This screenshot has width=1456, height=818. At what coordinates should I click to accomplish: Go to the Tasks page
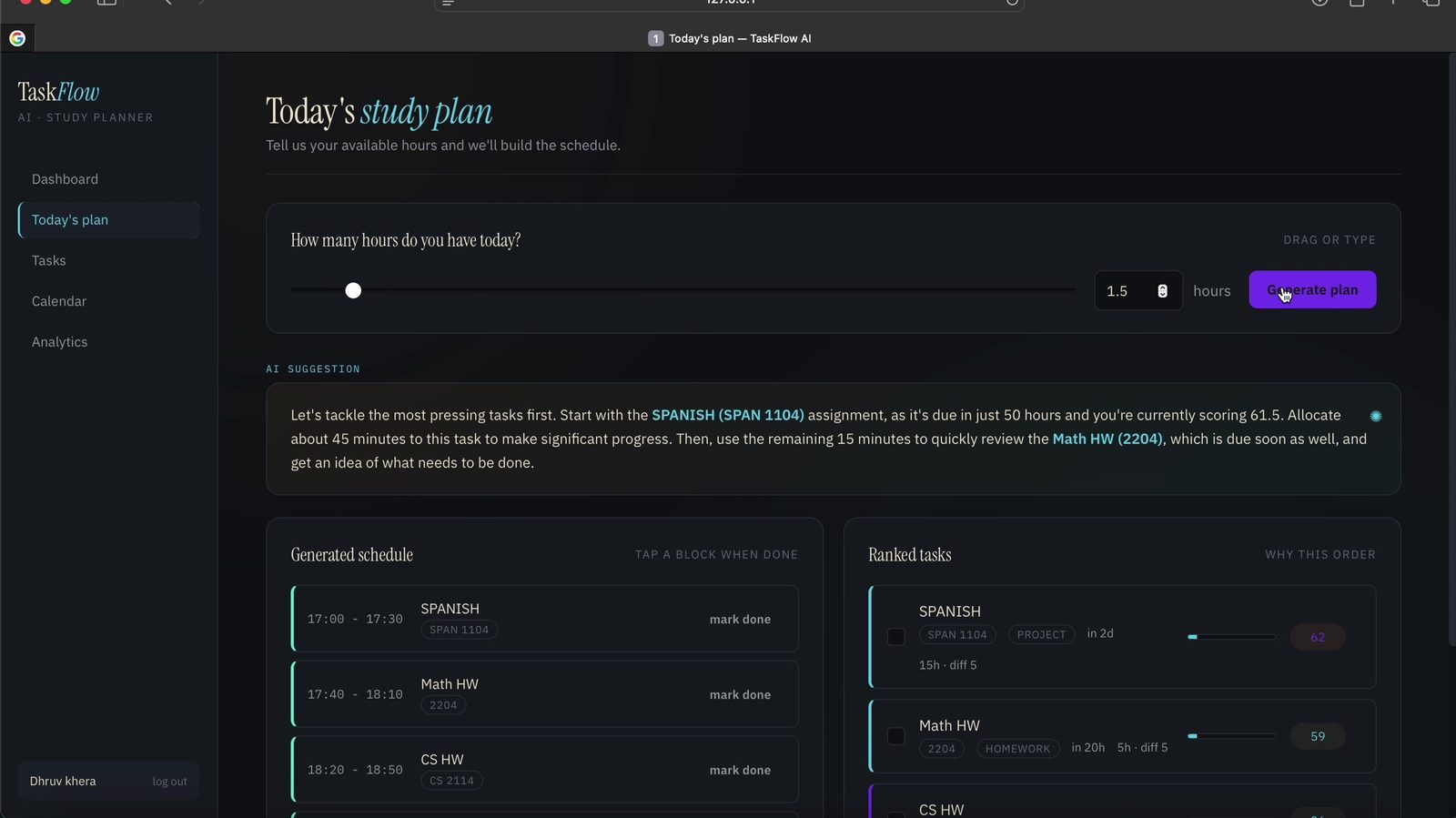tap(108, 260)
